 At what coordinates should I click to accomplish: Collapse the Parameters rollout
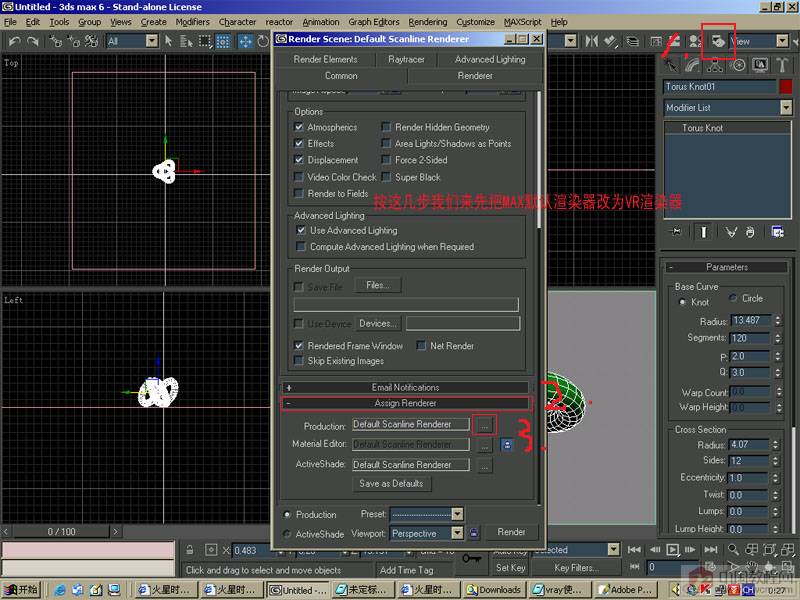pyautogui.click(x=727, y=267)
